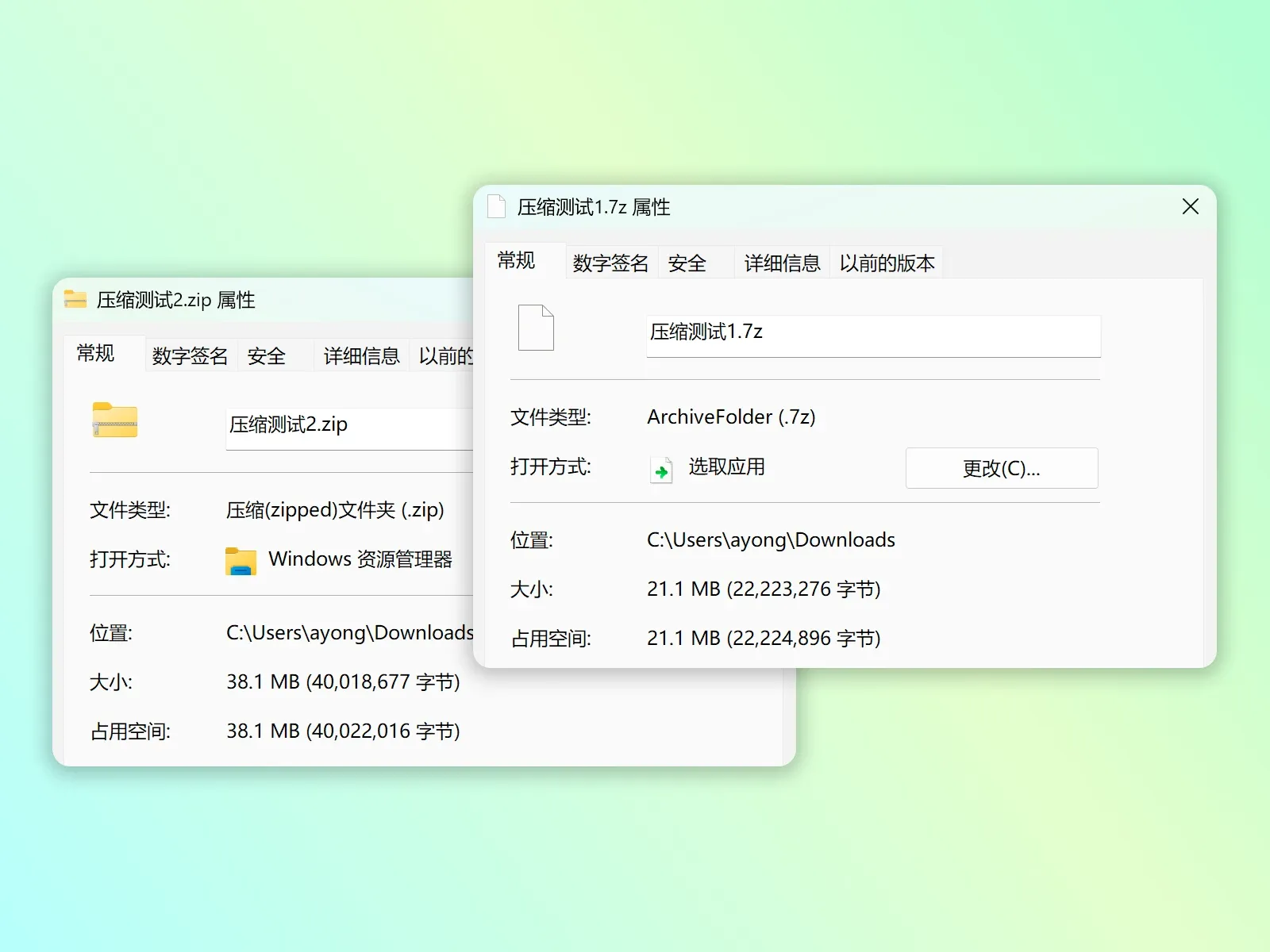Open 以前的版本 tab in 7z properties window
1270x952 pixels.
click(887, 263)
